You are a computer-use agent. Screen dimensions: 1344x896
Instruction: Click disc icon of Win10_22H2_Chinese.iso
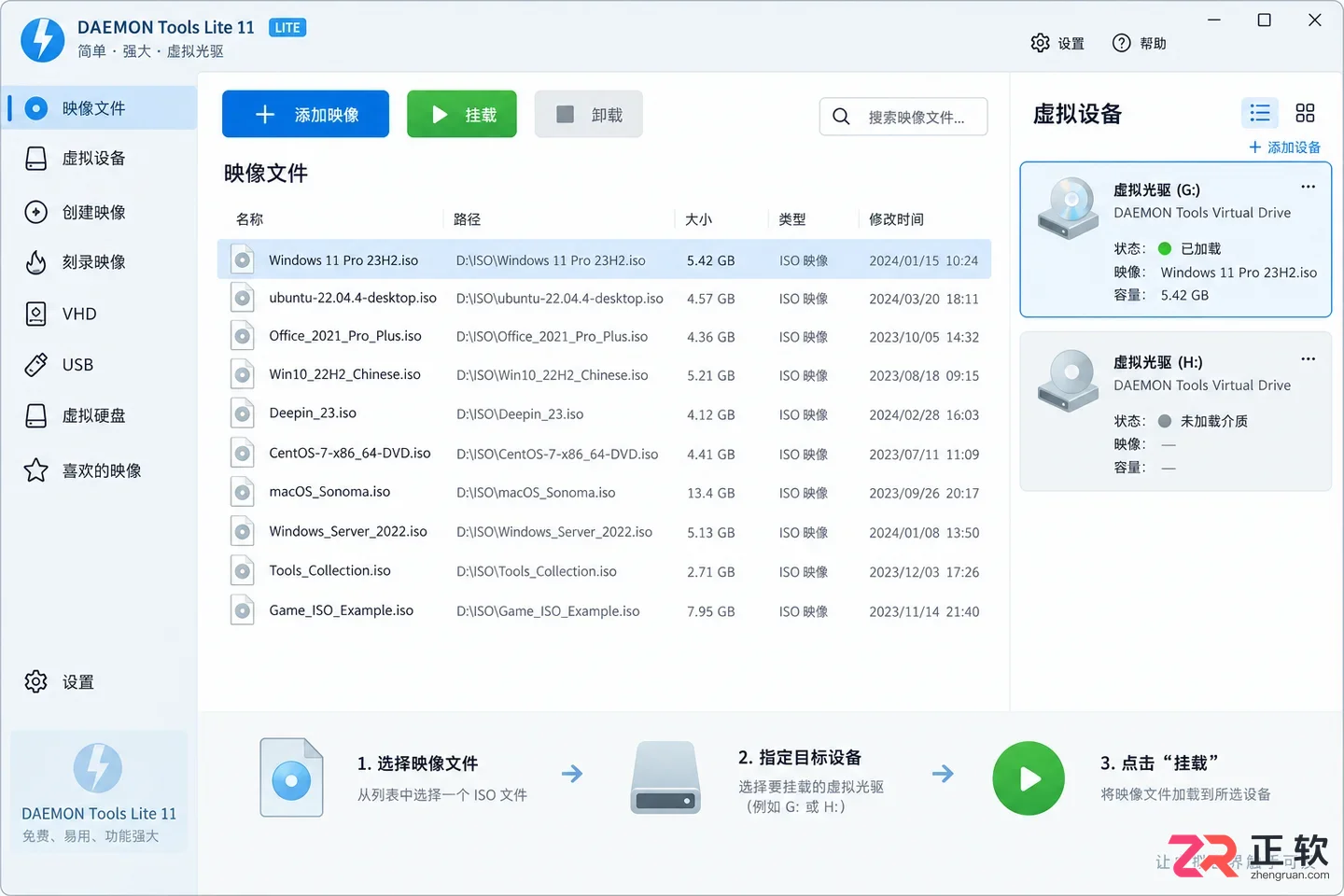click(x=243, y=374)
